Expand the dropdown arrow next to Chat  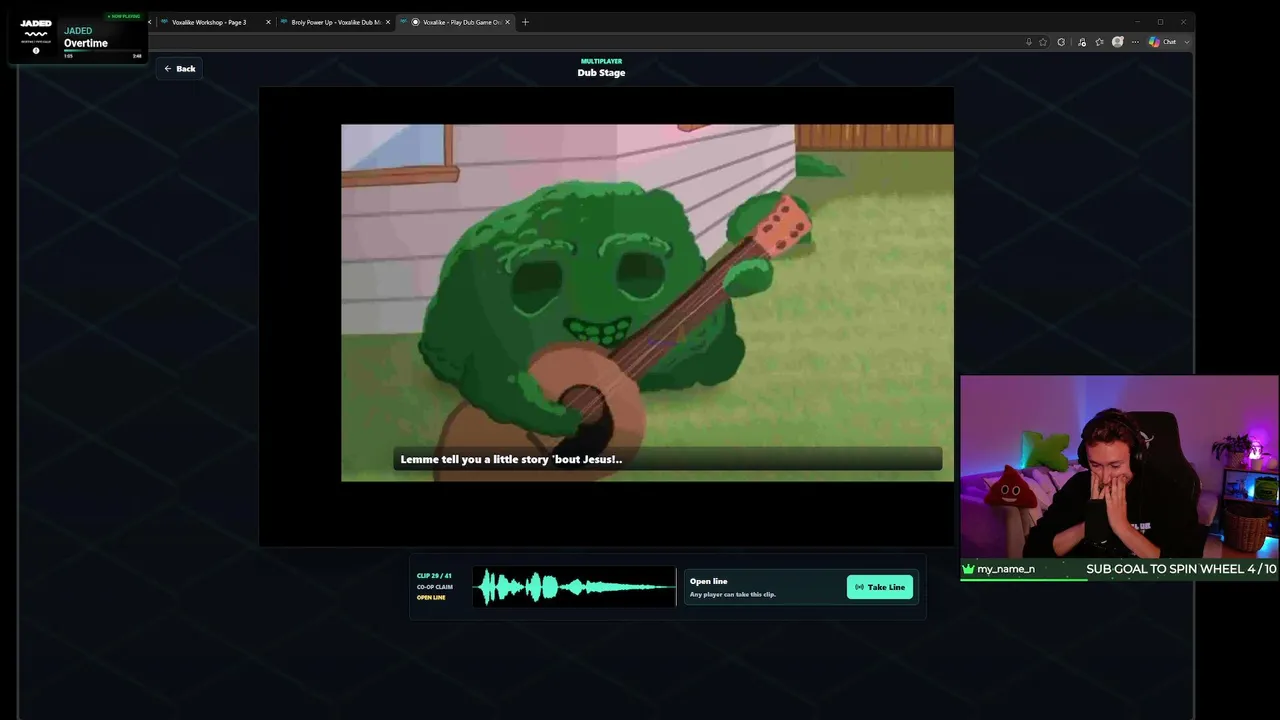(x=1186, y=42)
